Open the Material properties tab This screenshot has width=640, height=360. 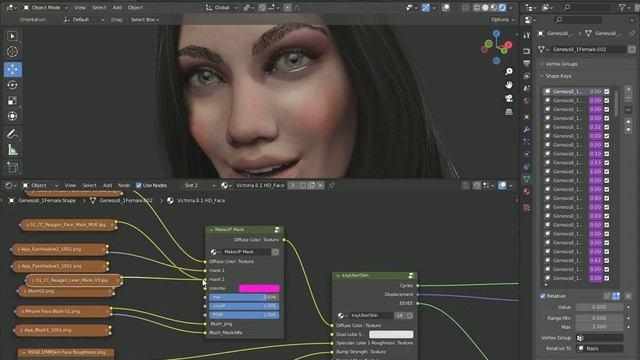tap(527, 191)
